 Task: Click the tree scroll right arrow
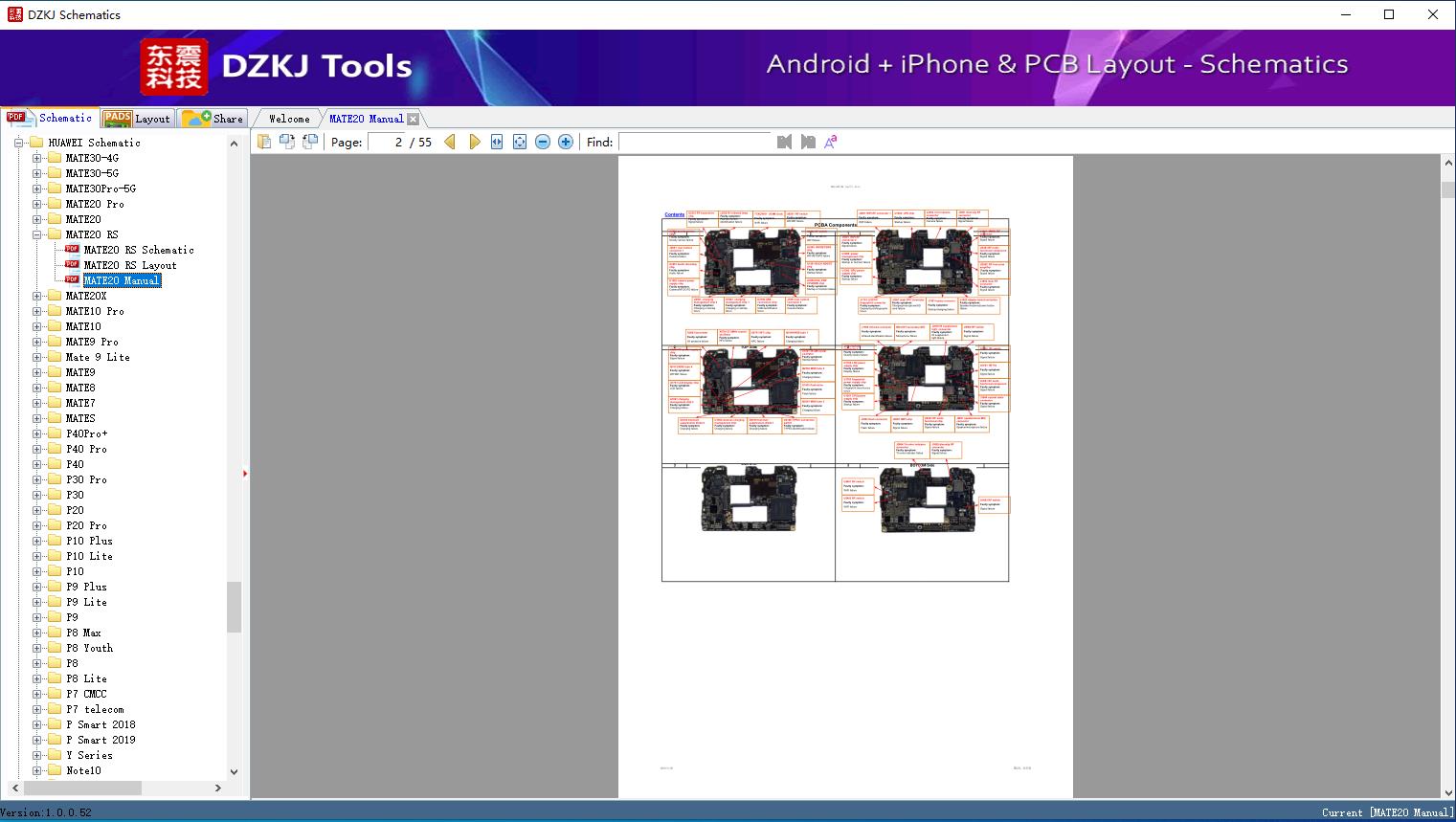coord(218,788)
